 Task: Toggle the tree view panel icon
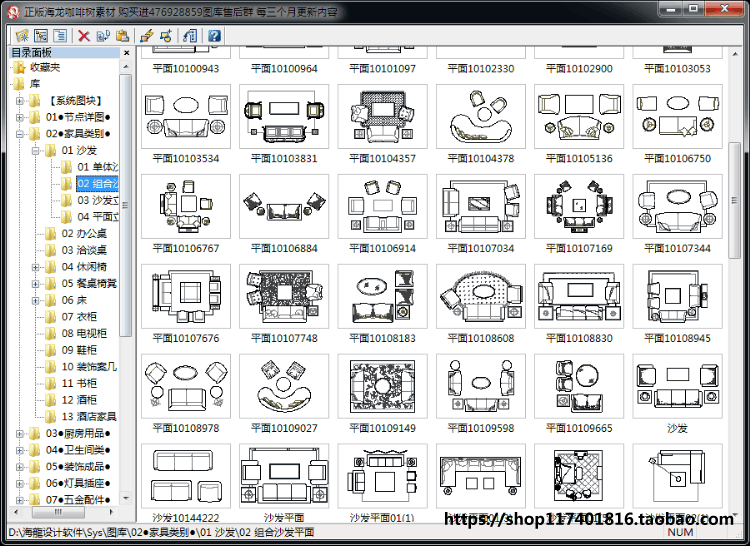(41, 36)
